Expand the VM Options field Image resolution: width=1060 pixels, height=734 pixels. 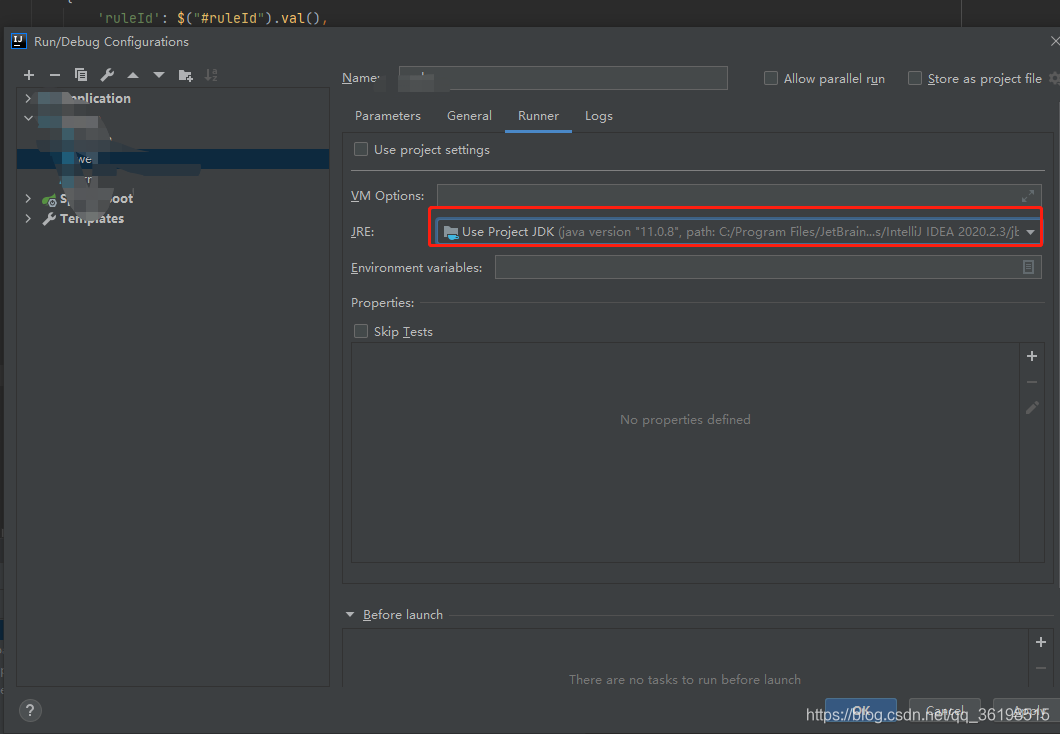(1028, 196)
